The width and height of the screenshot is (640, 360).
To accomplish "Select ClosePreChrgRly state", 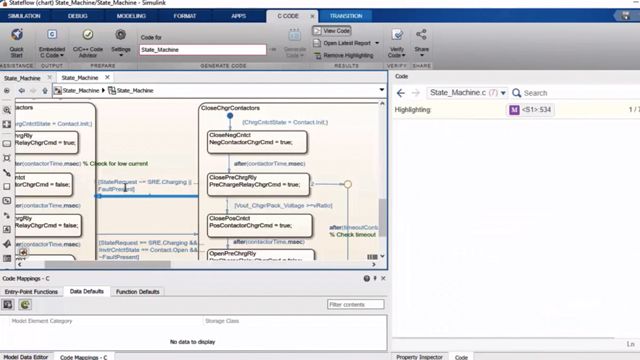I will pyautogui.click(x=258, y=184).
